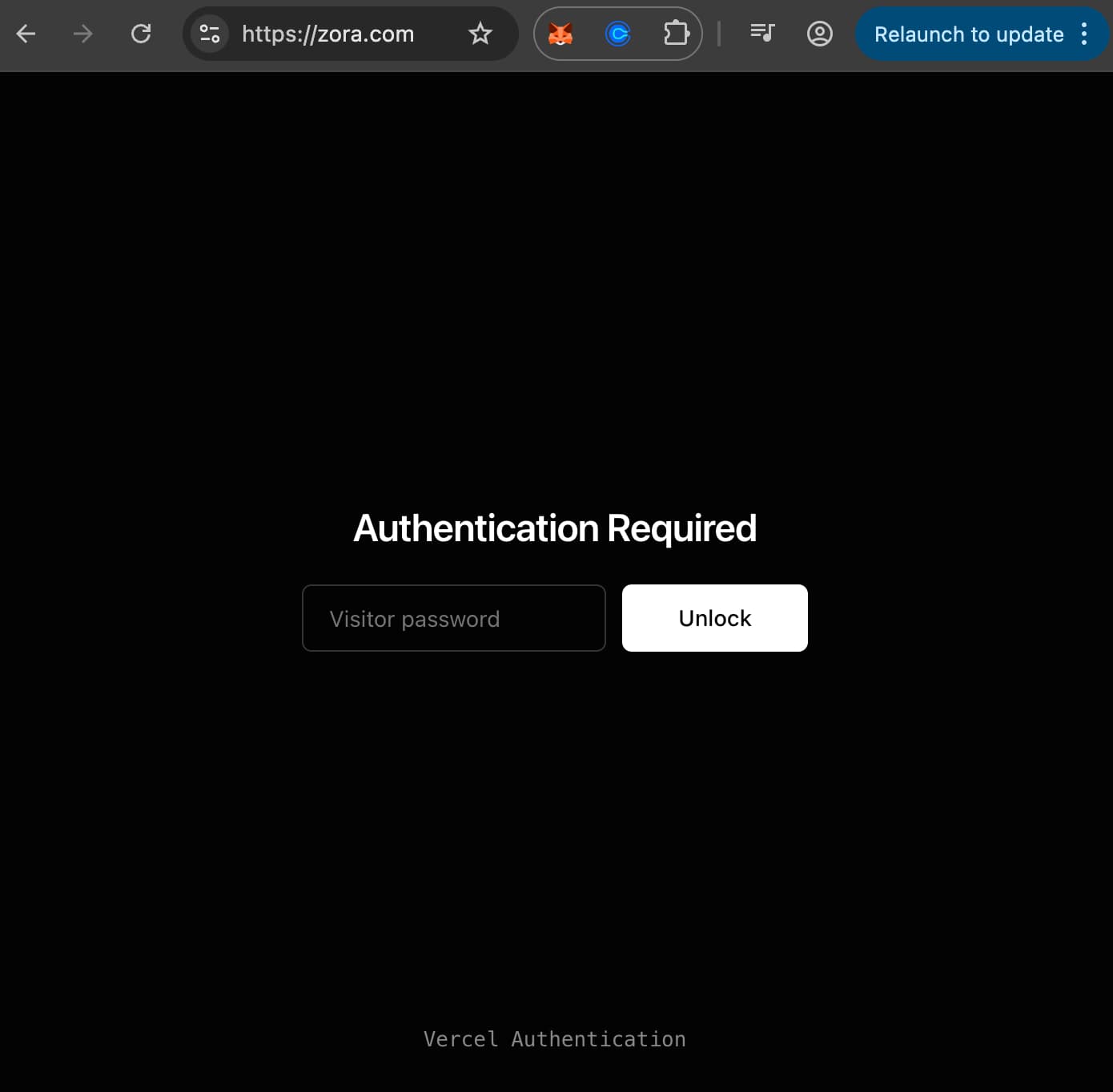Click Relaunch to update
This screenshot has height=1092, width=1113.
click(968, 34)
